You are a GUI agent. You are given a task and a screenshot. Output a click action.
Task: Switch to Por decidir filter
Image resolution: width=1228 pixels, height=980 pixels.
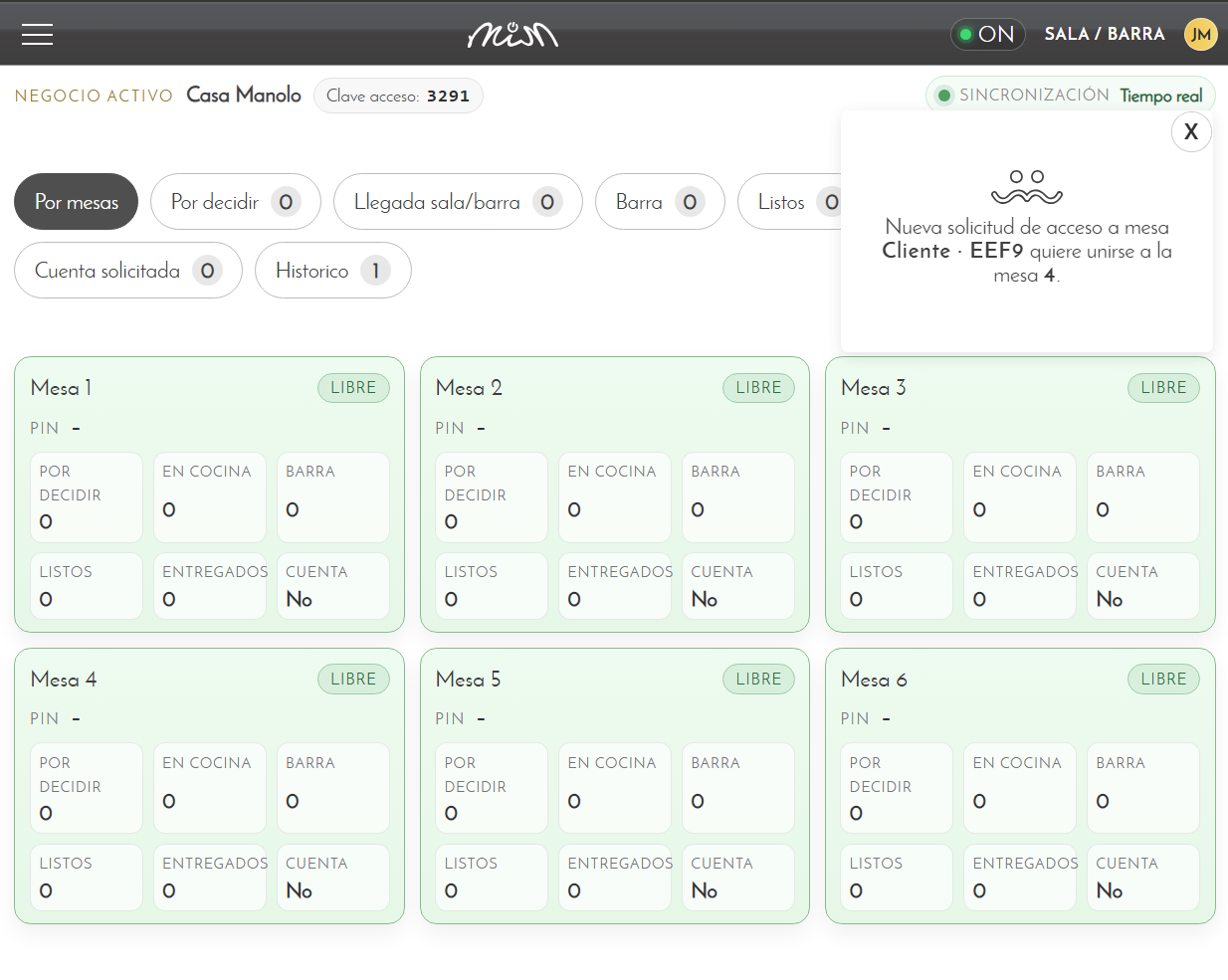coord(236,202)
